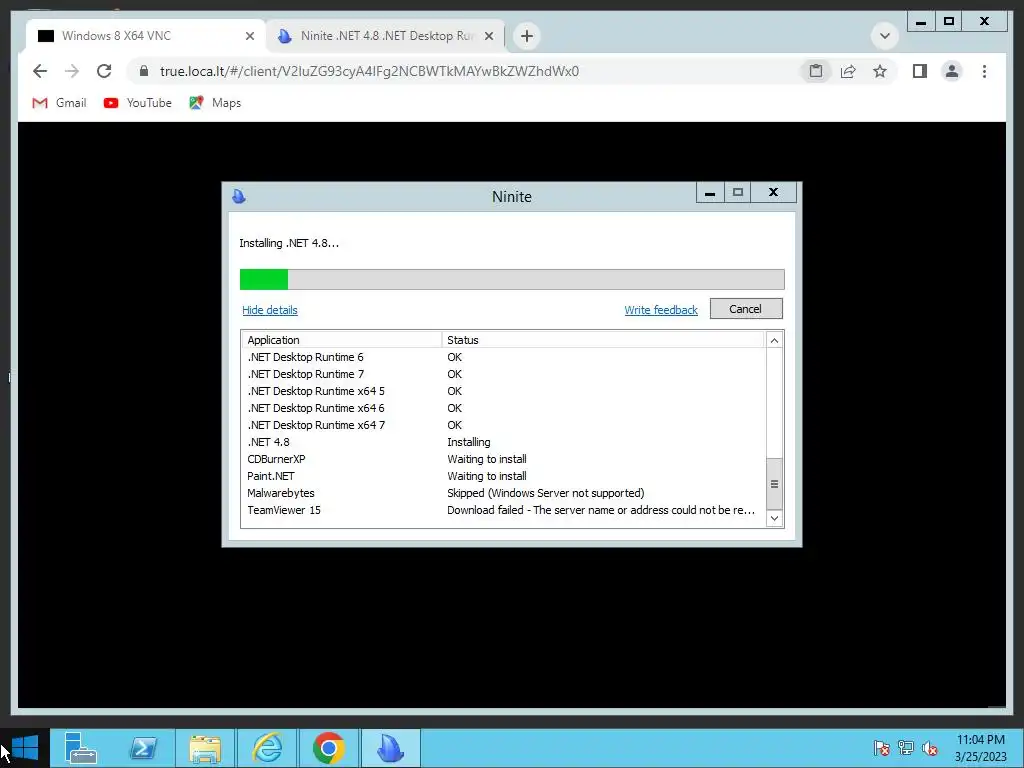Viewport: 1024px width, 768px height.
Task: Select the .NET Desktop Runtime 7 row
Action: coord(503,374)
